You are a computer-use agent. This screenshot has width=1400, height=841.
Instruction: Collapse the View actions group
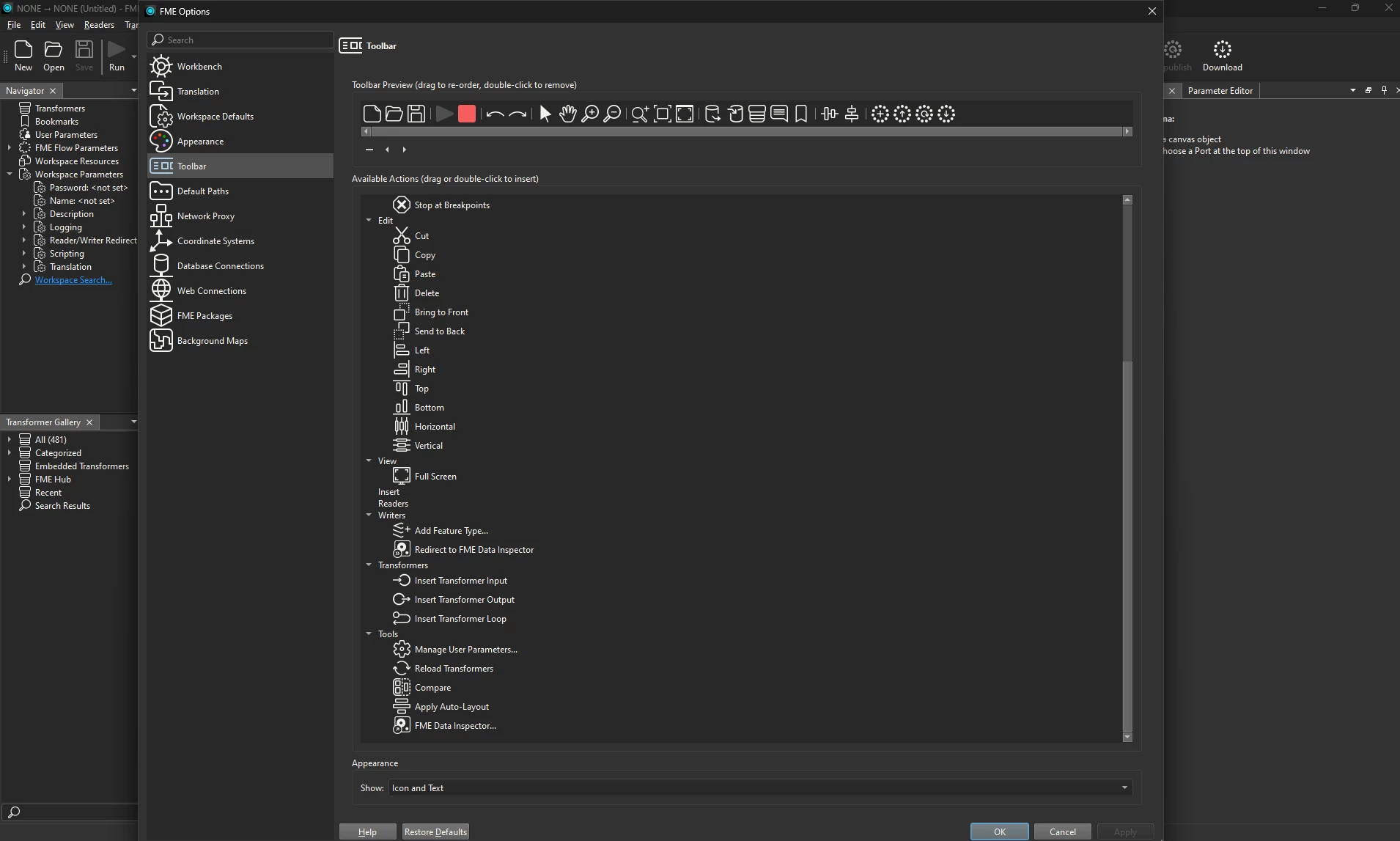[x=369, y=460]
